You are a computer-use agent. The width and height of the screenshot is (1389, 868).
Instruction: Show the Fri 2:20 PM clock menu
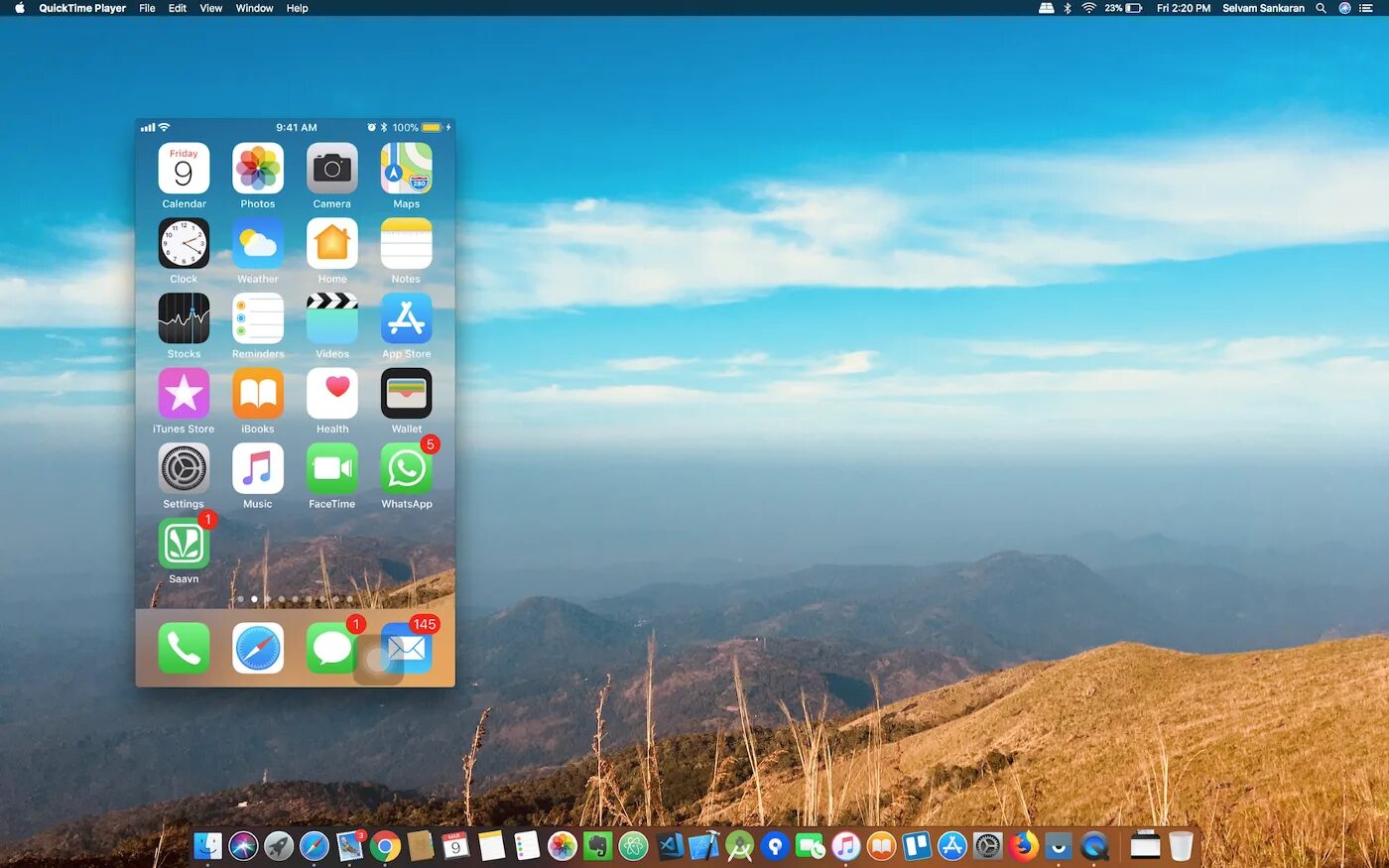(1184, 8)
